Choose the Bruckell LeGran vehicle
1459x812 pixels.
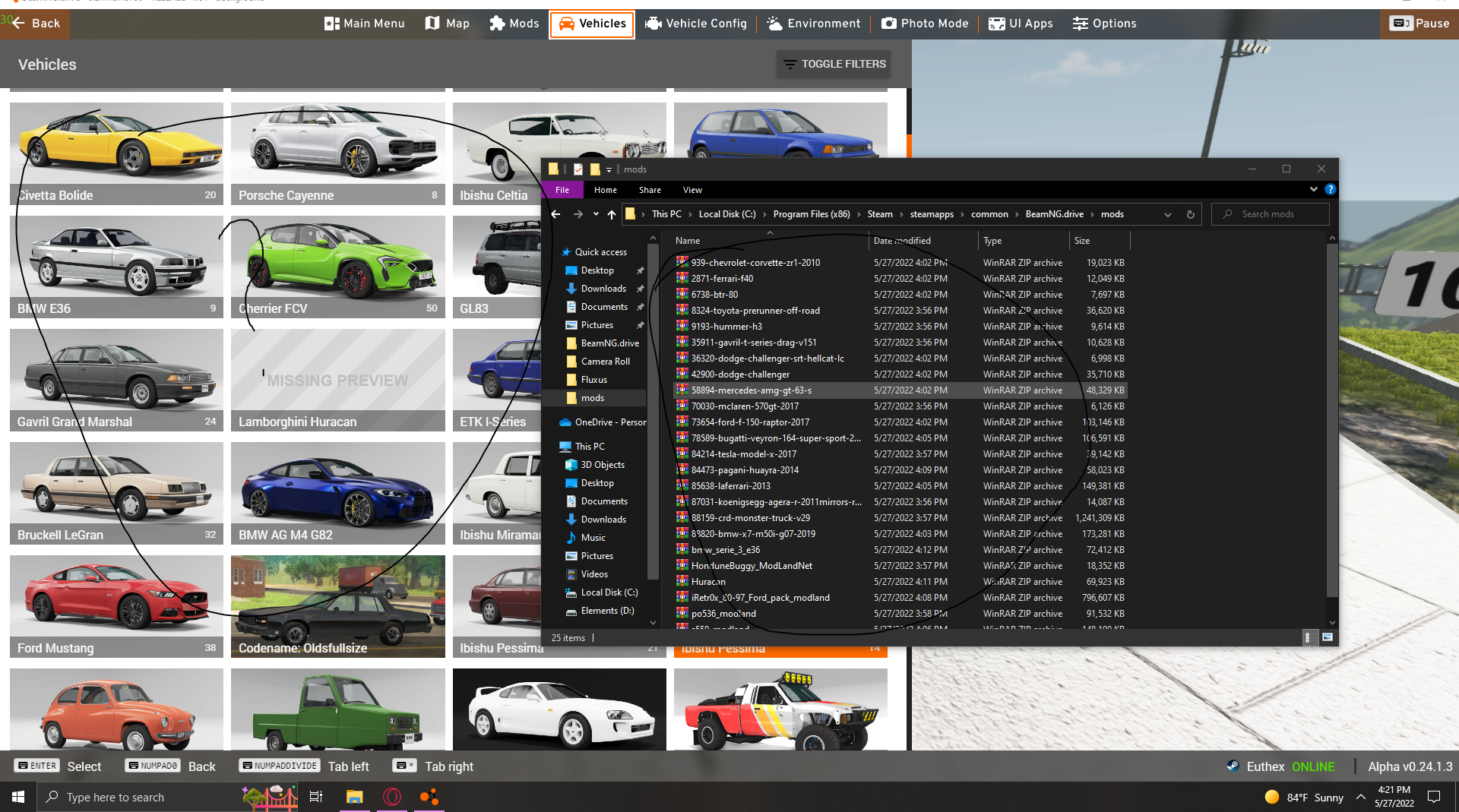point(116,493)
